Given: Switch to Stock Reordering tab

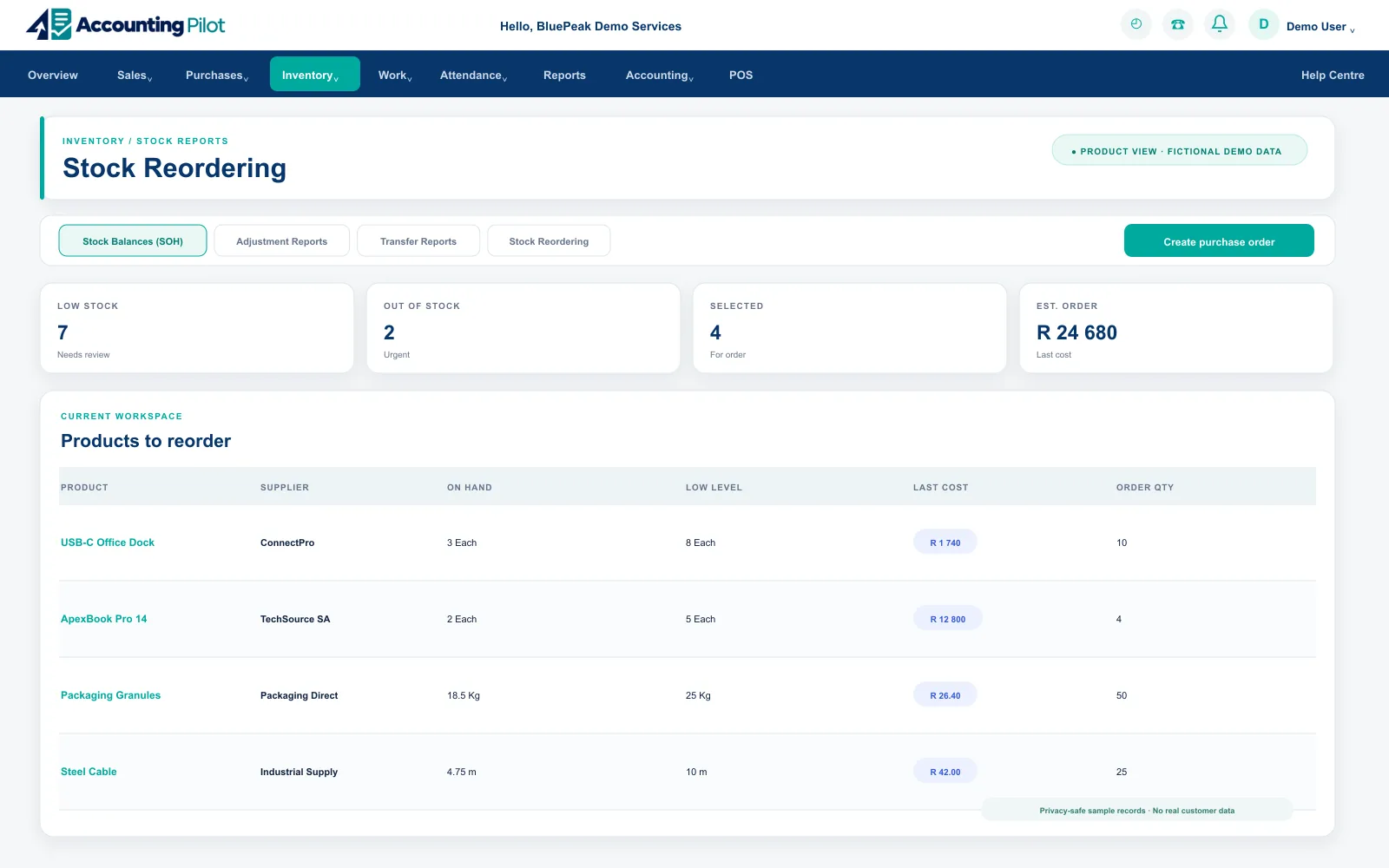Looking at the screenshot, I should (549, 240).
